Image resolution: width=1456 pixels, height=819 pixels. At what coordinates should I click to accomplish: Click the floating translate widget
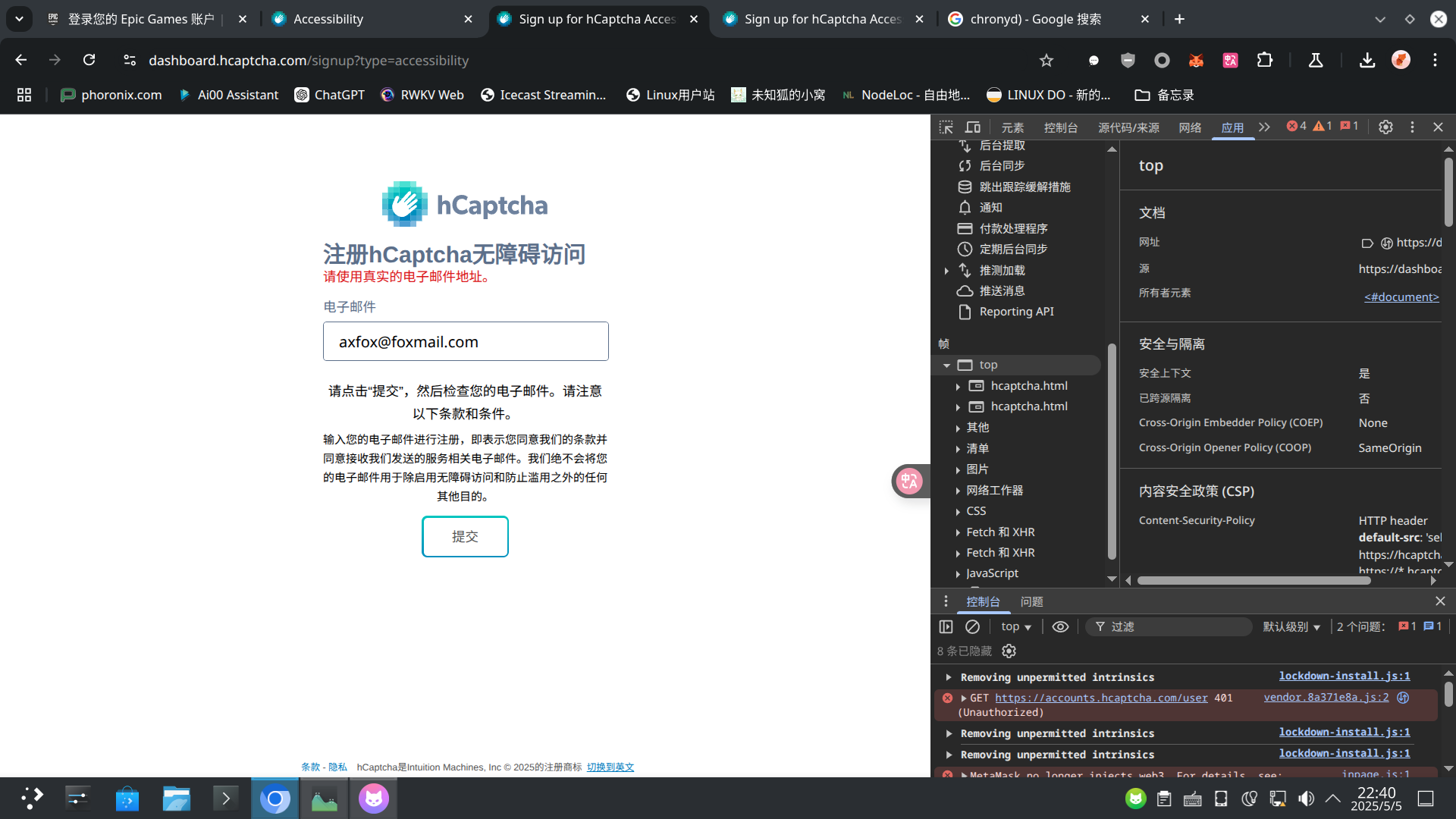tap(909, 481)
